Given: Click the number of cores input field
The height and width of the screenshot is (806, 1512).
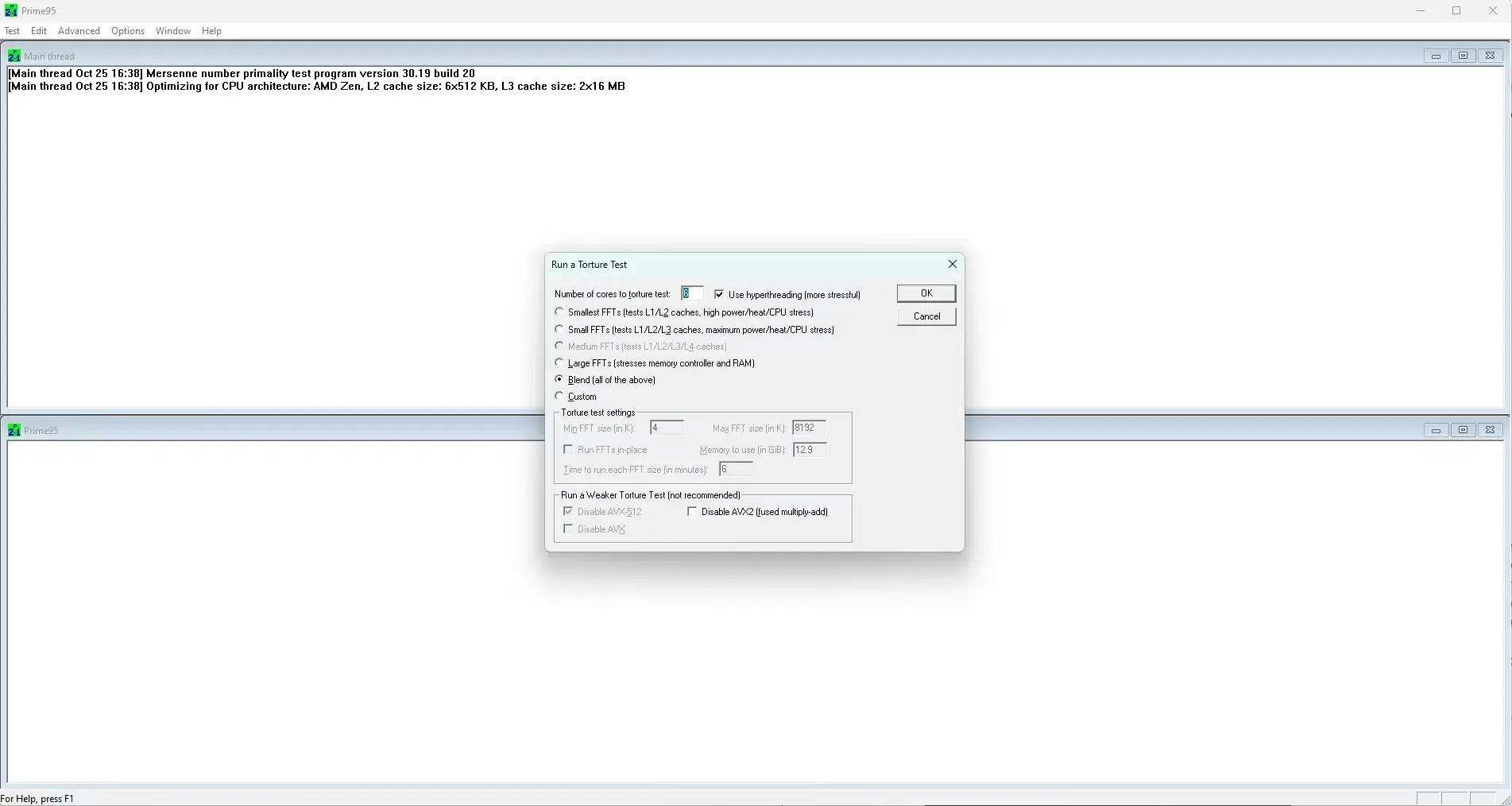Looking at the screenshot, I should (692, 293).
